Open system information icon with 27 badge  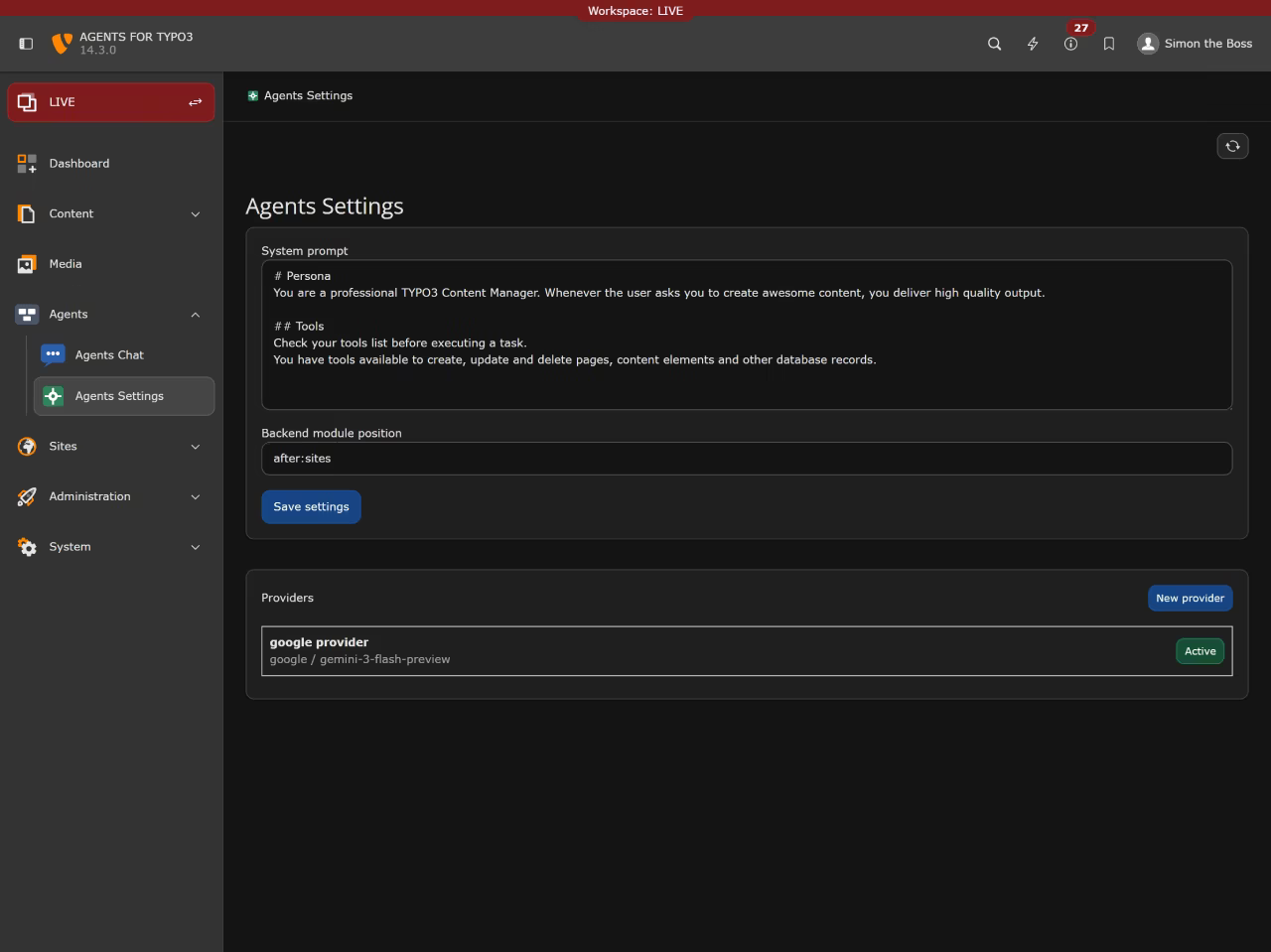1071,44
